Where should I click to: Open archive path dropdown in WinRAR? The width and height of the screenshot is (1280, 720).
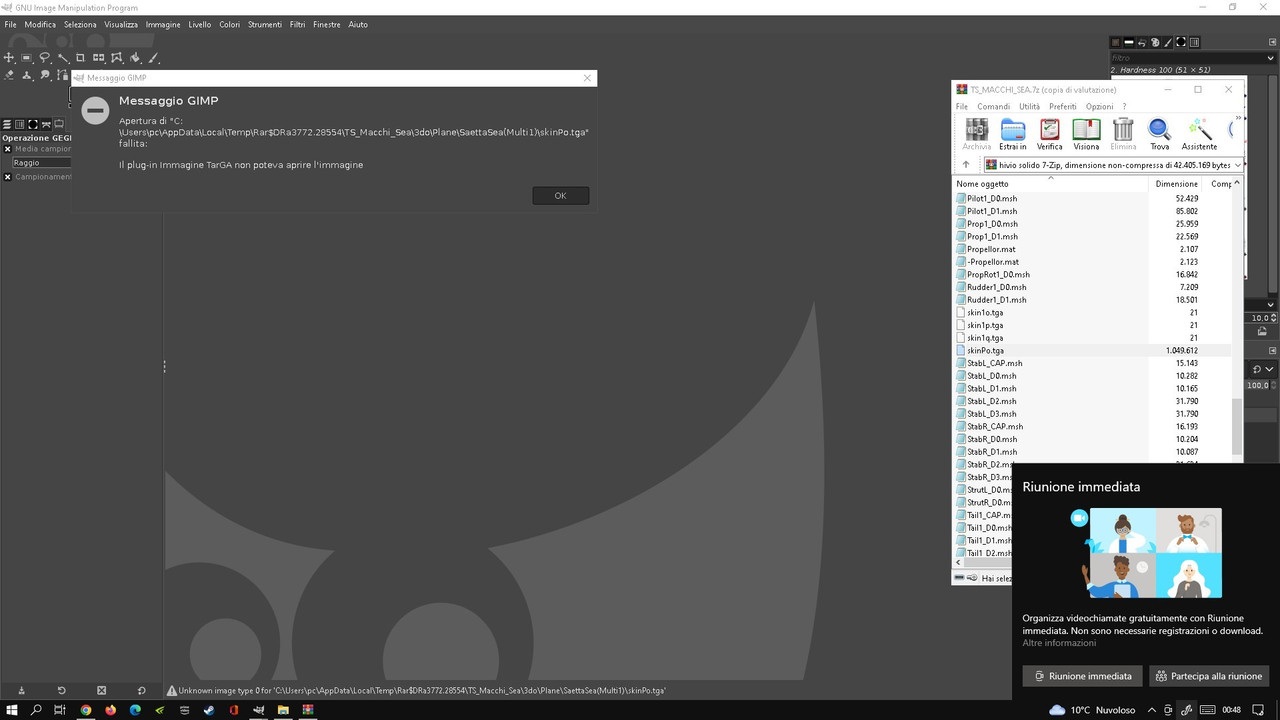tap(1238, 165)
